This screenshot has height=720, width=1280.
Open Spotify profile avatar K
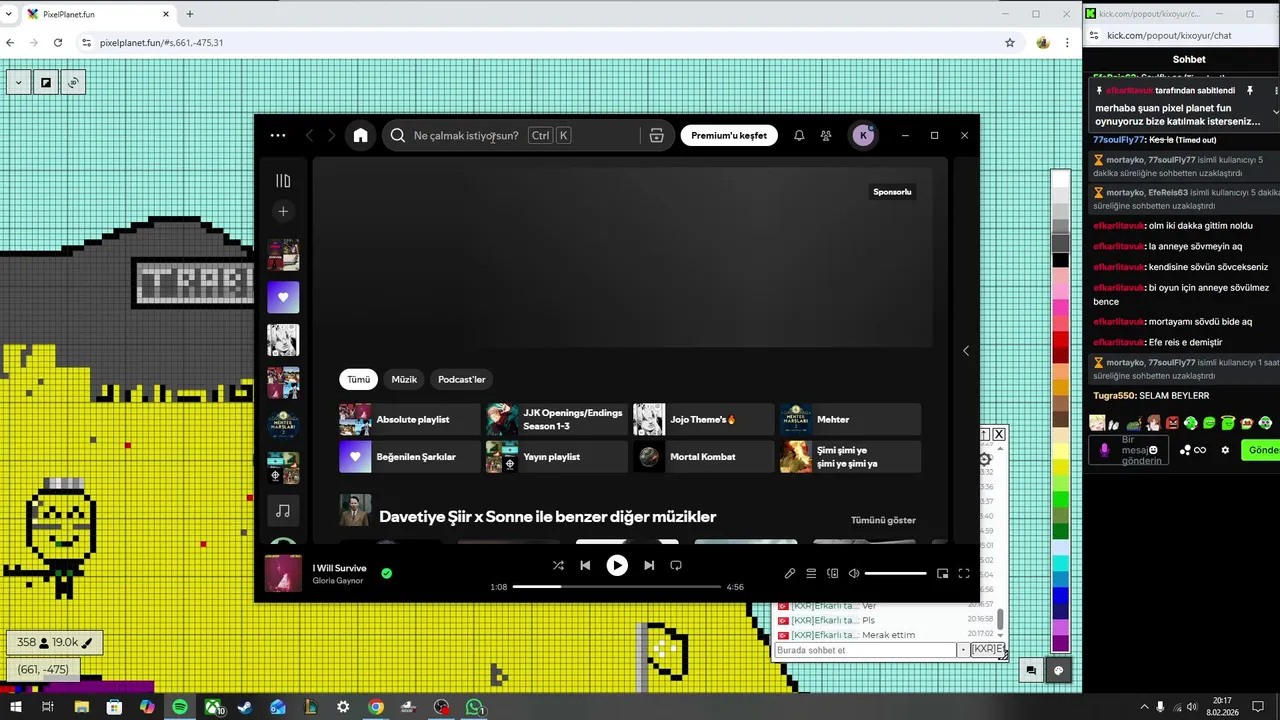click(863, 136)
